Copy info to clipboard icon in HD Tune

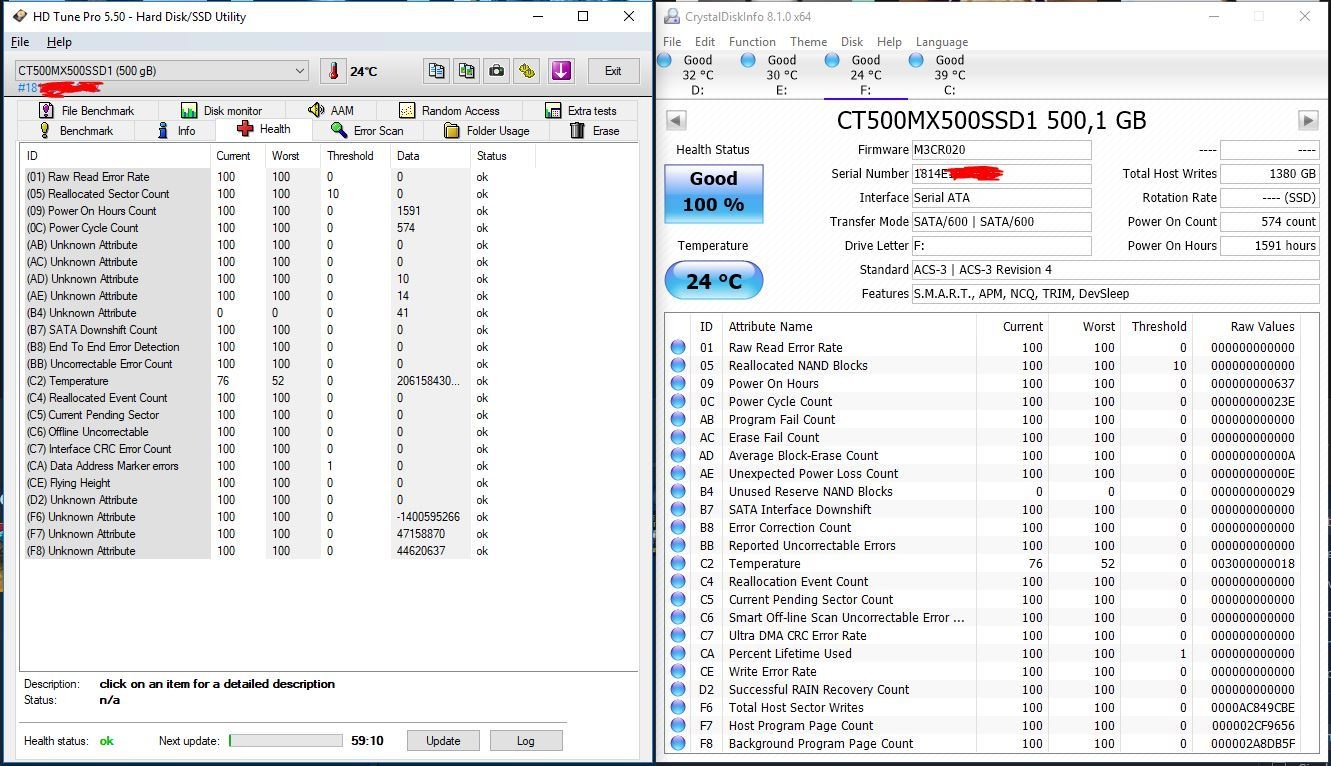436,71
